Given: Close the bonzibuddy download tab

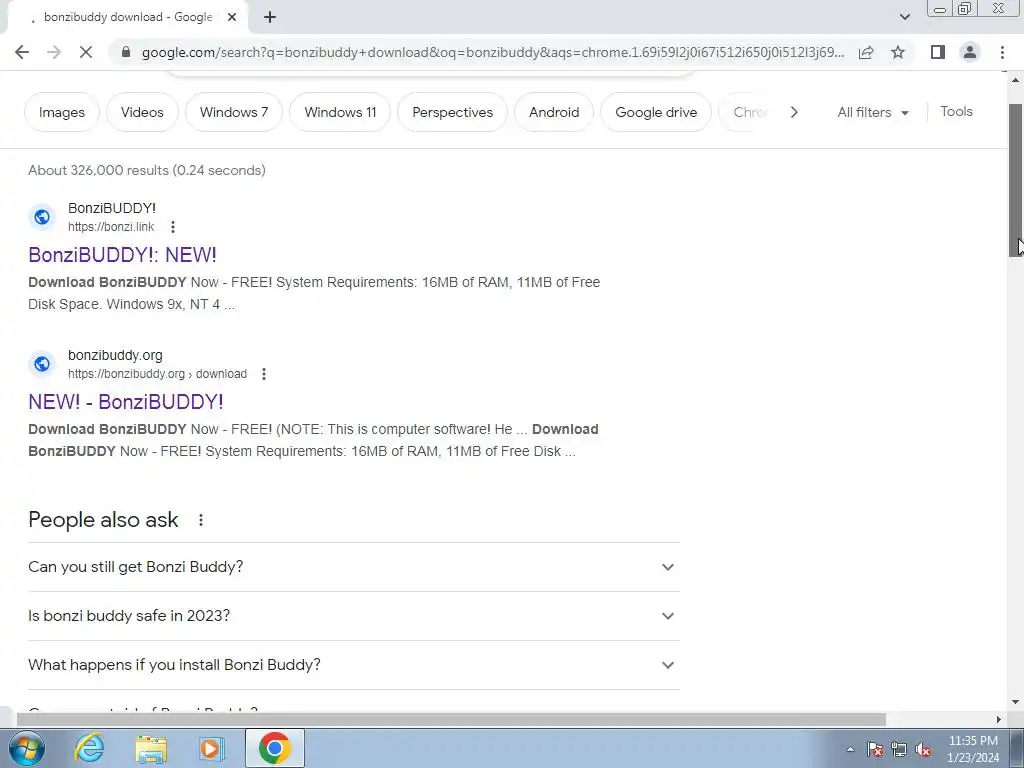Looking at the screenshot, I should (232, 18).
